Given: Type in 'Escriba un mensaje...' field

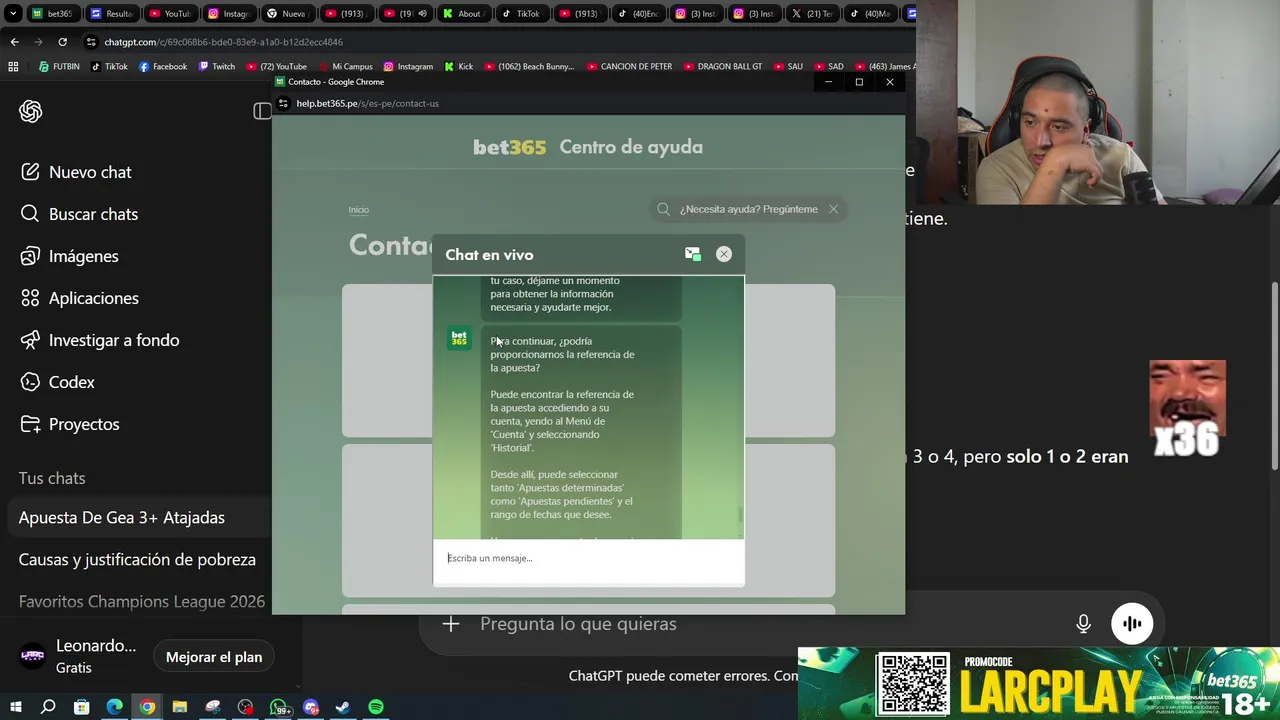Looking at the screenshot, I should (588, 558).
